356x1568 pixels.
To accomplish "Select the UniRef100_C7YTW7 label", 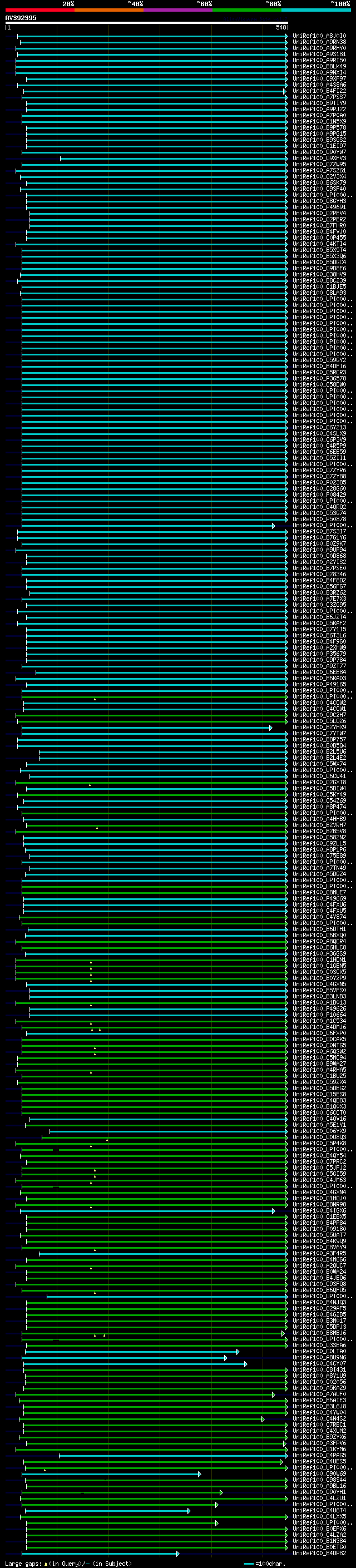I will coord(319,734).
